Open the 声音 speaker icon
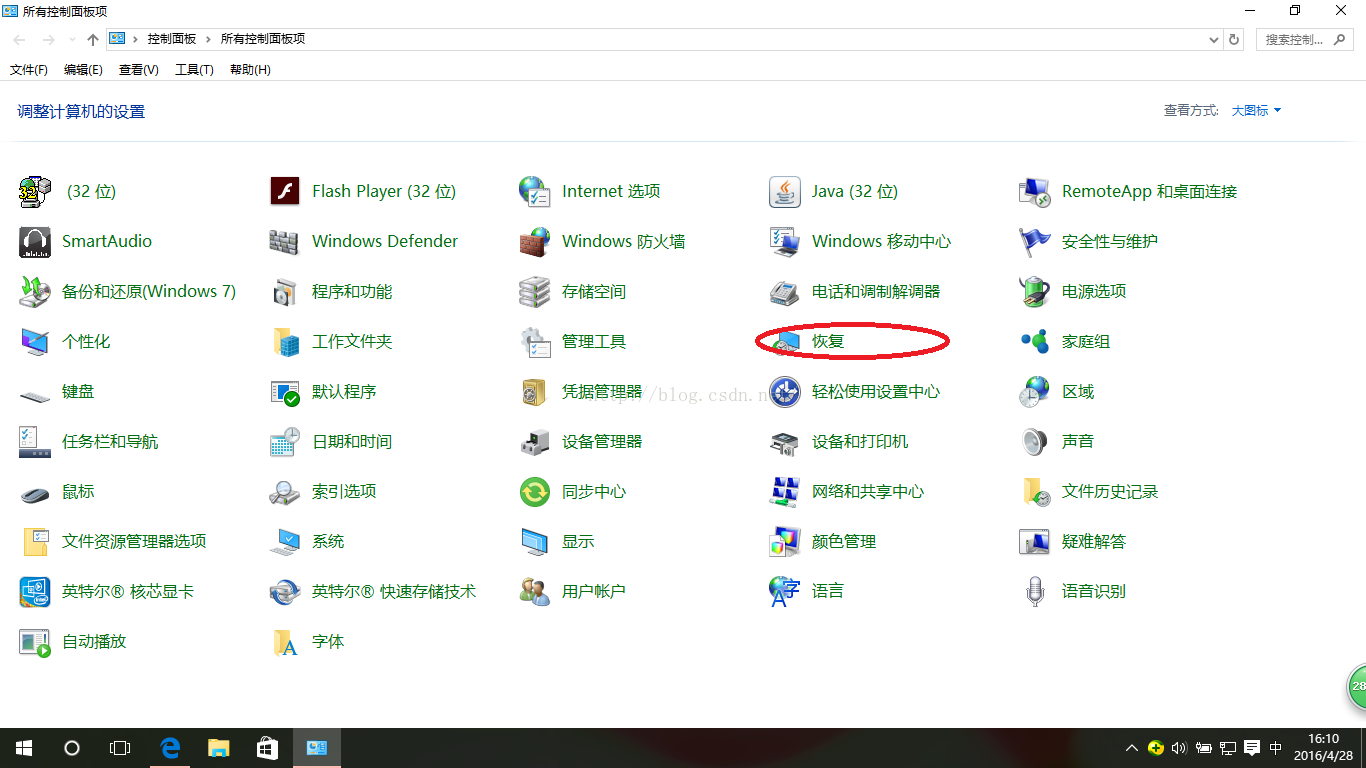 (1035, 441)
